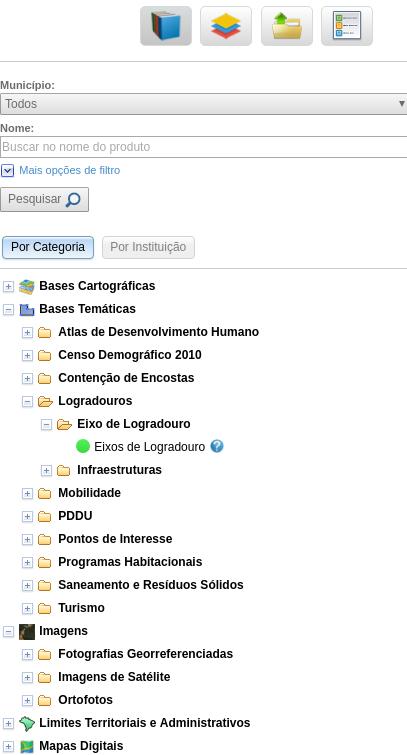Image resolution: width=407 pixels, height=755 pixels.
Task: Click the product name search field
Action: click(x=203, y=147)
